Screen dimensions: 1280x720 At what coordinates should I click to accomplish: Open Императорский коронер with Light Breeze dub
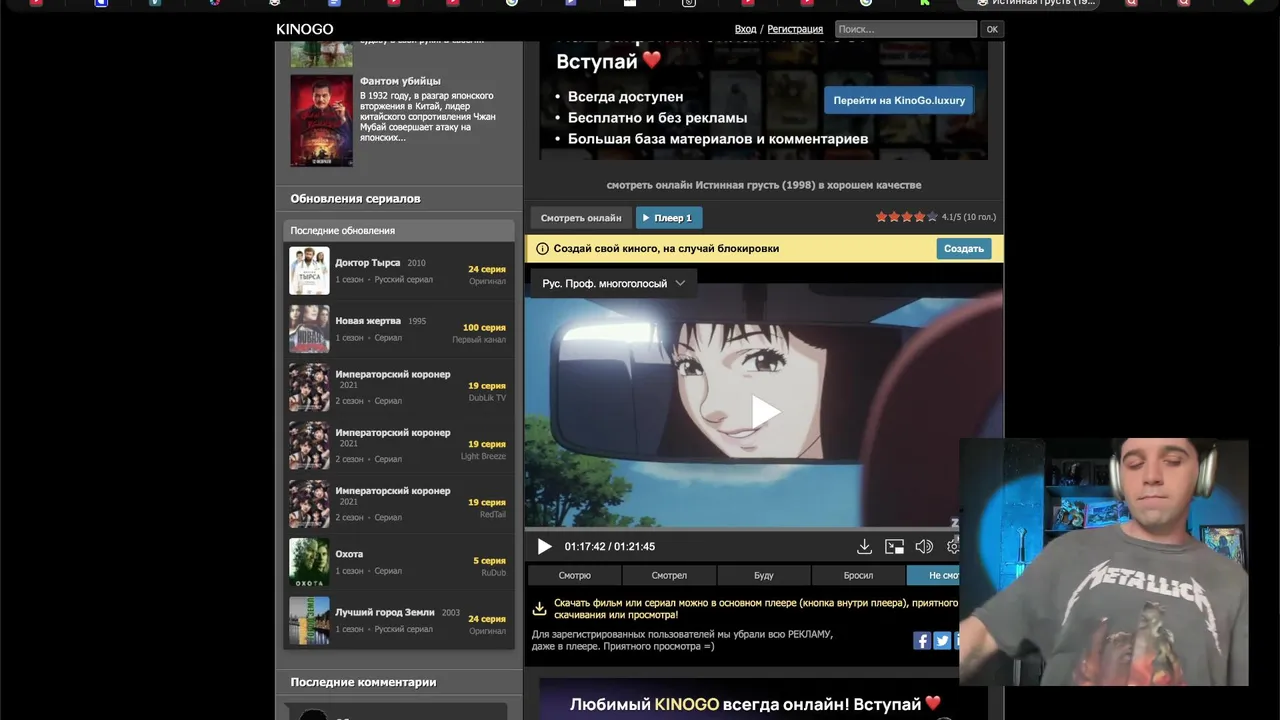pyautogui.click(x=393, y=433)
